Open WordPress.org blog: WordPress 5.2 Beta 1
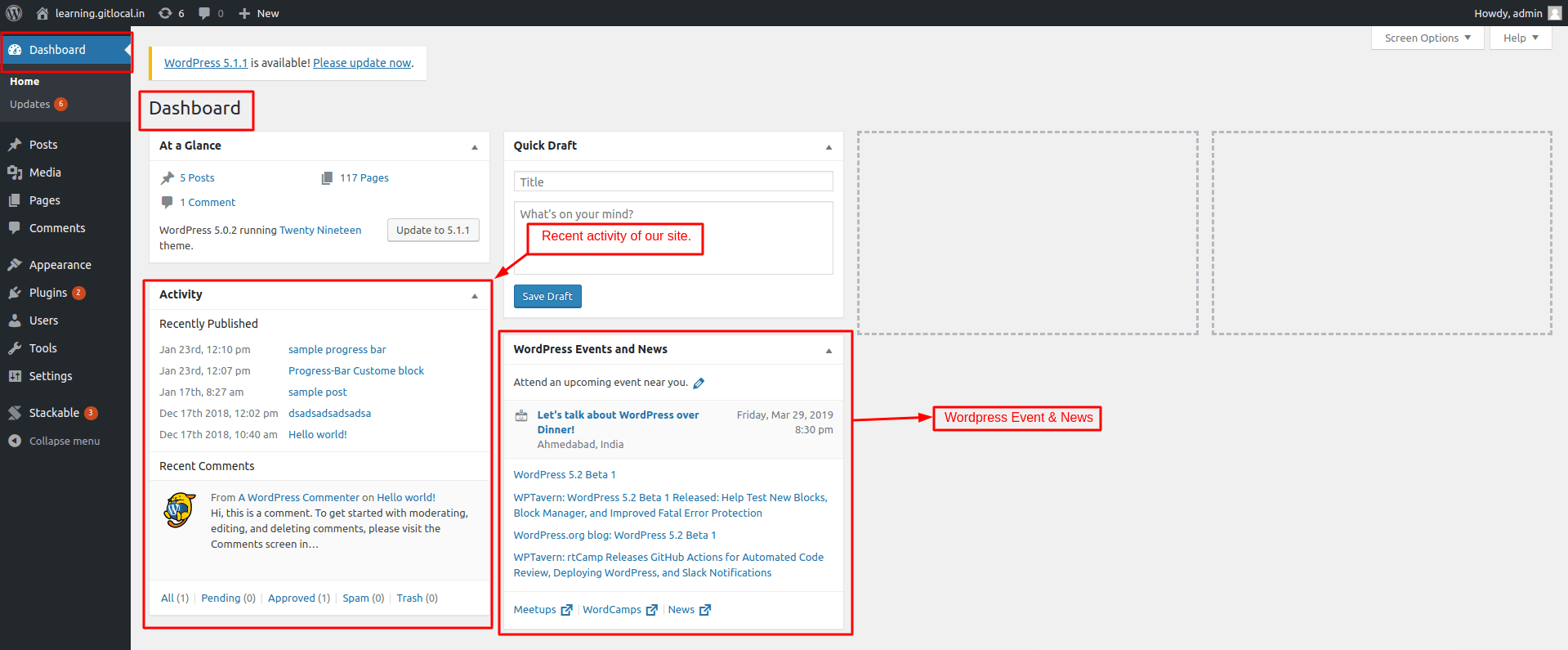 (x=614, y=536)
